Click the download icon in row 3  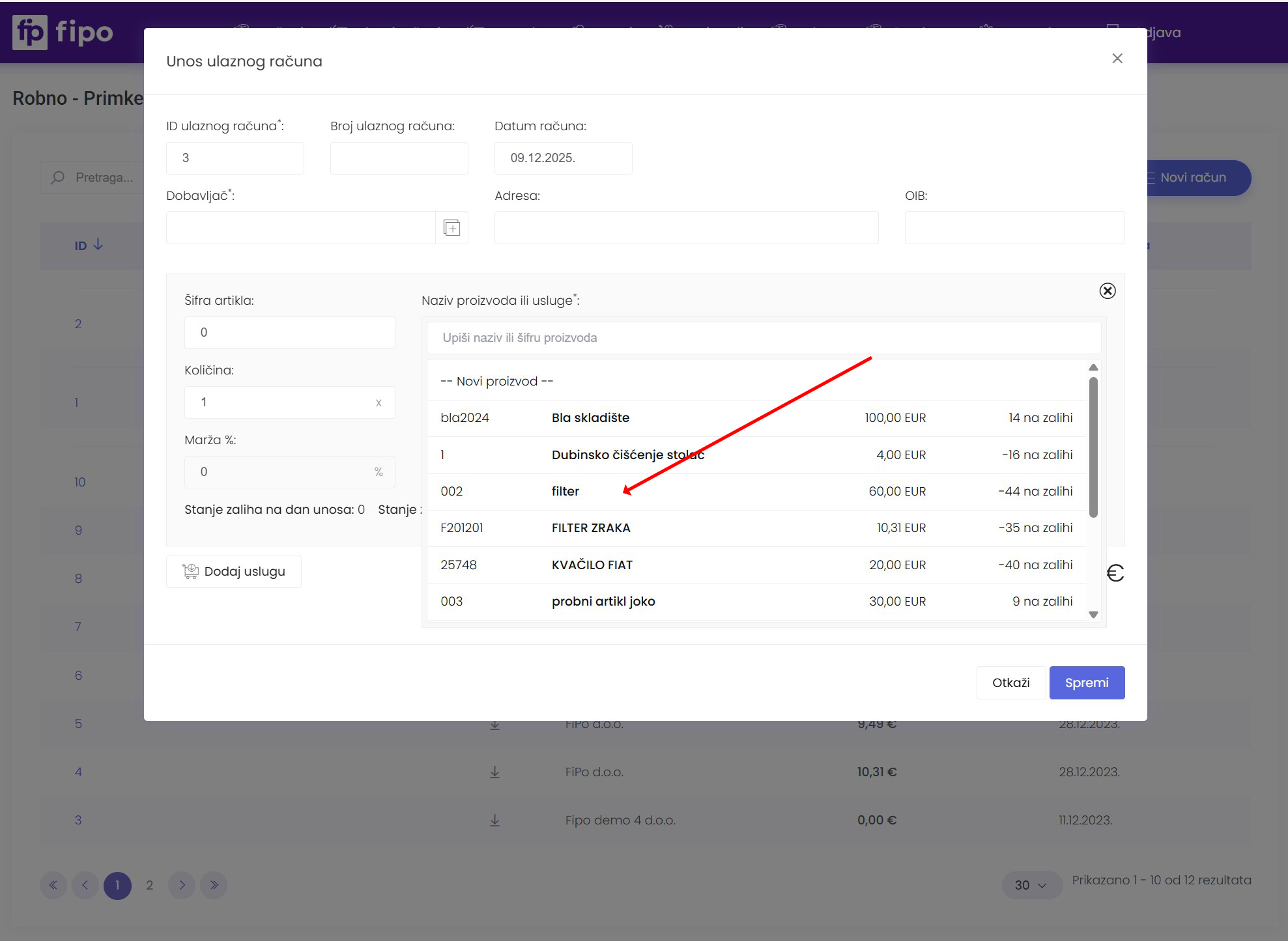pyautogui.click(x=494, y=821)
